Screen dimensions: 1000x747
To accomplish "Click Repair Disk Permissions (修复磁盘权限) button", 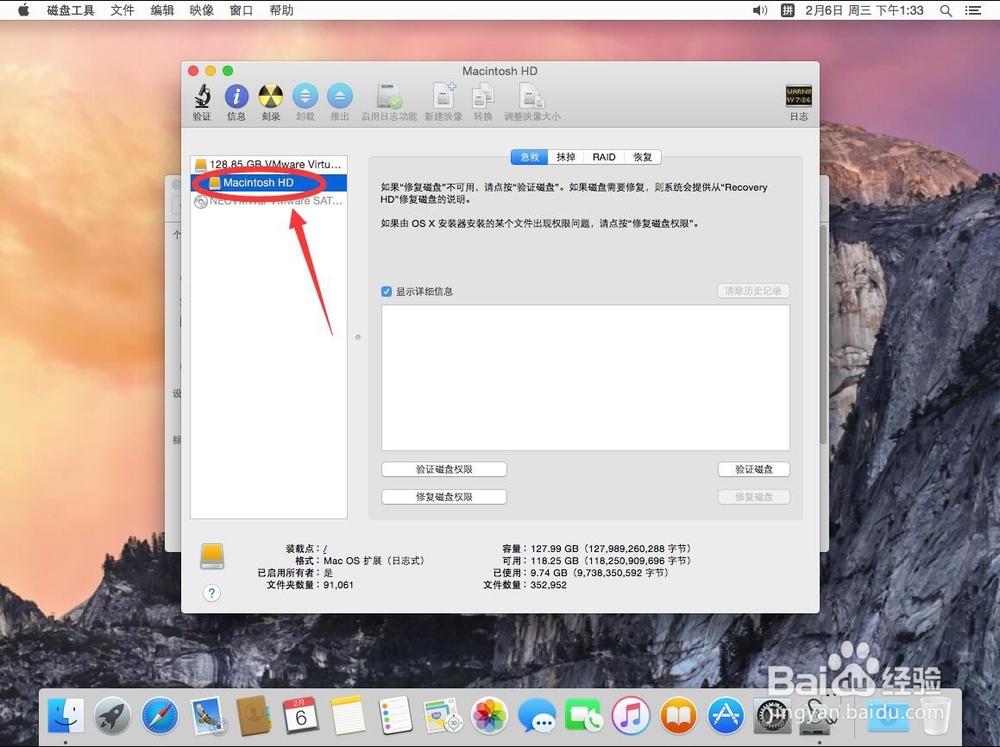I will pos(444,497).
